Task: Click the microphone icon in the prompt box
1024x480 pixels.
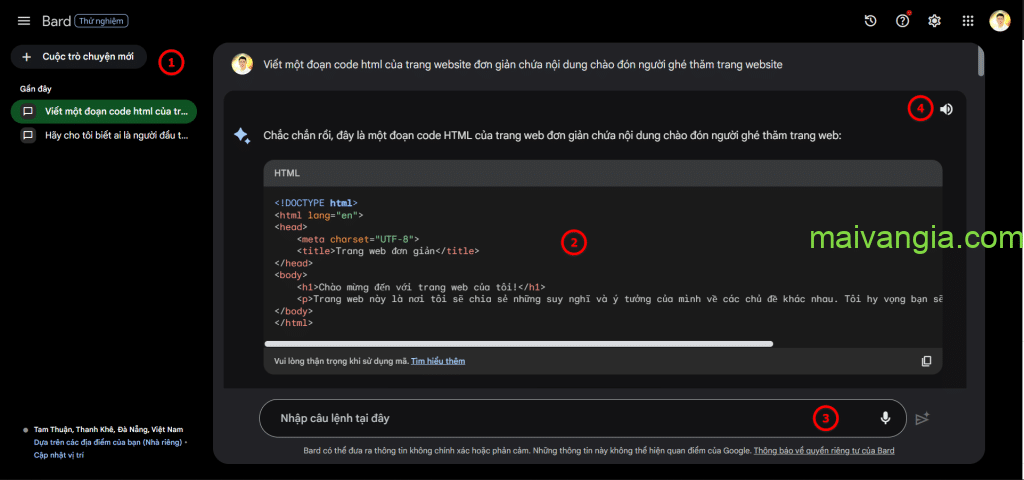Action: pos(885,418)
